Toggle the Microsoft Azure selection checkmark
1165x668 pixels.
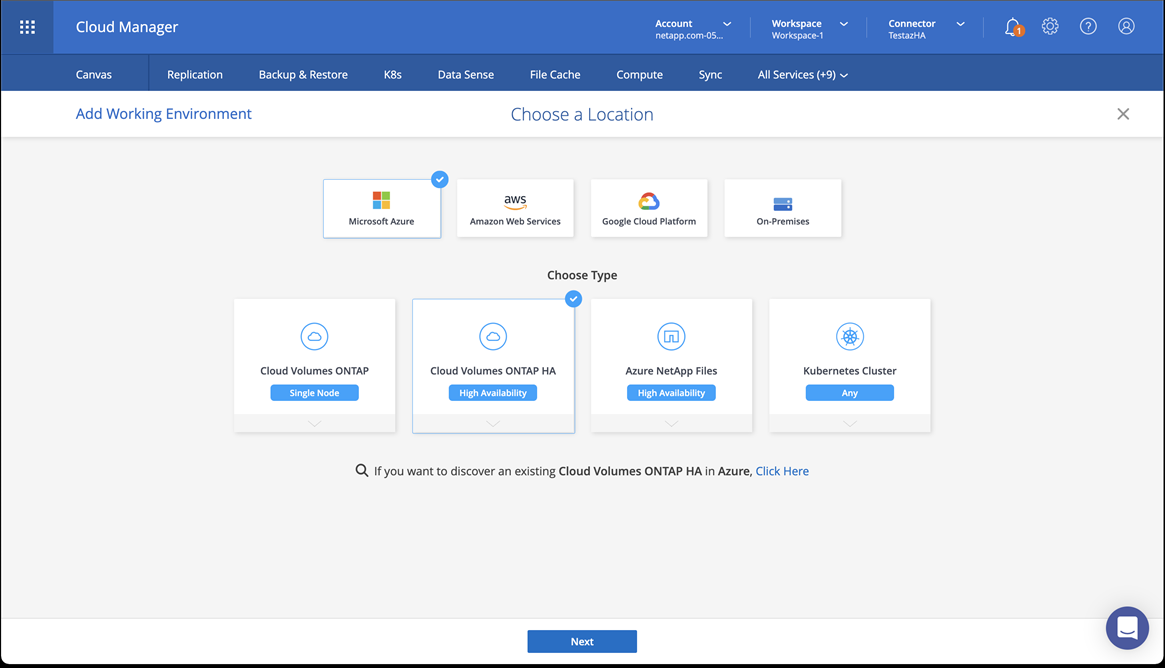click(x=440, y=179)
